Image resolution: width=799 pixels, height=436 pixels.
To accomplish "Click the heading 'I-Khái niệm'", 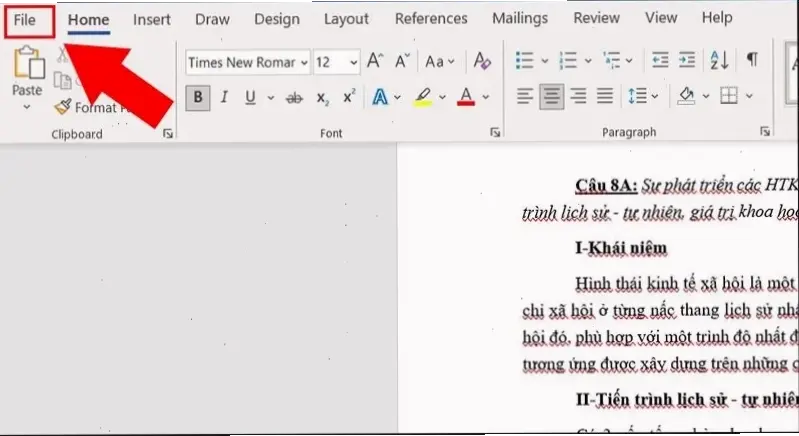I will [x=621, y=248].
